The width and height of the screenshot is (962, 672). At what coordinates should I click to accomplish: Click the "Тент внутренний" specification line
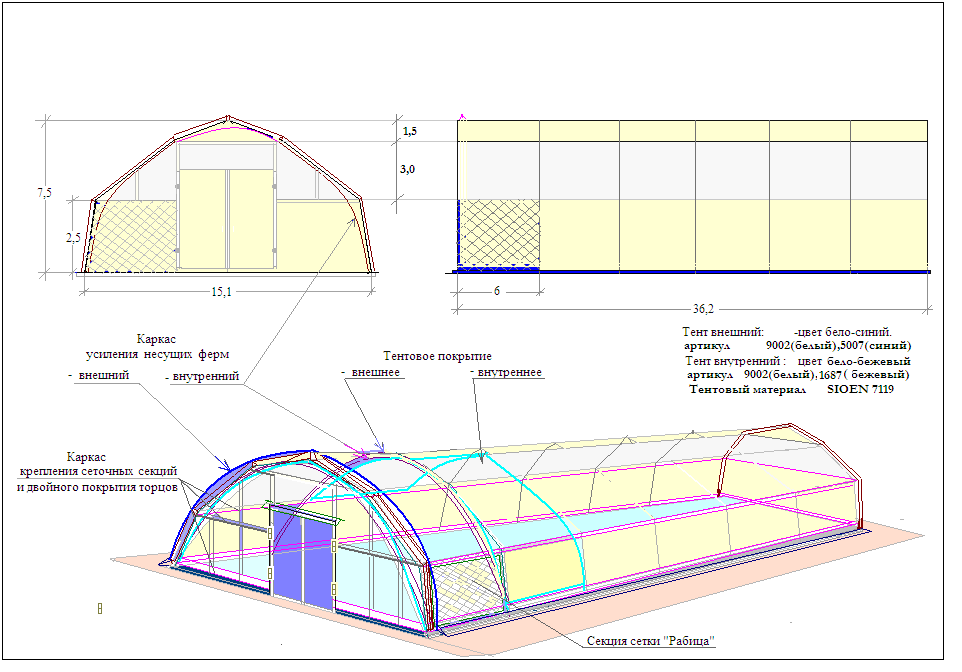[797, 360]
